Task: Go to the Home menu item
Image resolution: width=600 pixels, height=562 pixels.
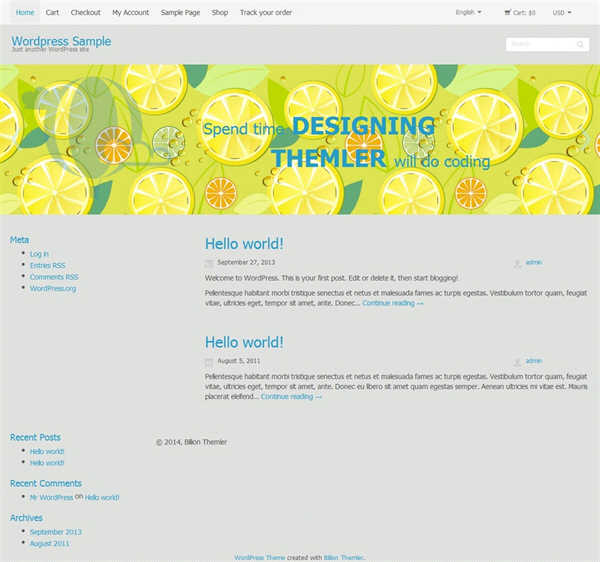Action: click(25, 13)
